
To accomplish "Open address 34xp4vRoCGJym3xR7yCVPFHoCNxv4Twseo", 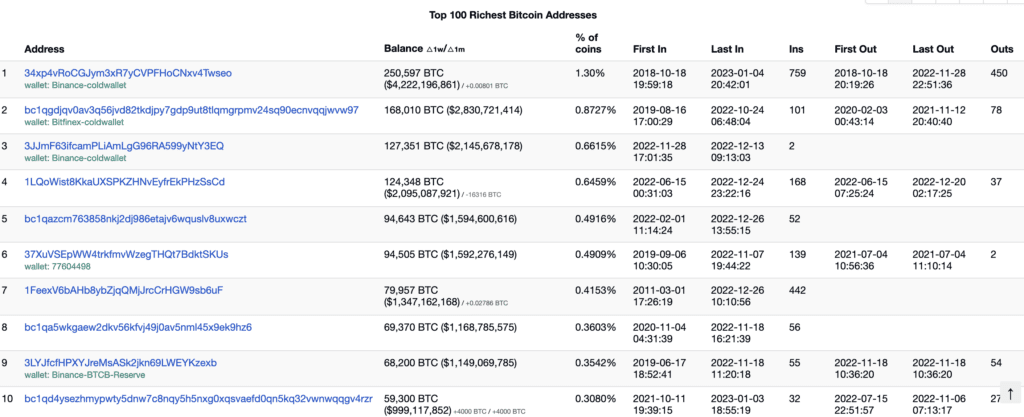I will coord(128,73).
